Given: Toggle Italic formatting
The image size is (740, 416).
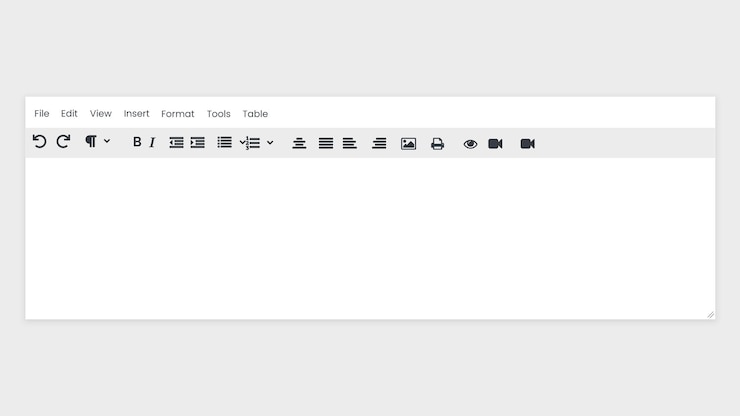Looking at the screenshot, I should [x=152, y=142].
